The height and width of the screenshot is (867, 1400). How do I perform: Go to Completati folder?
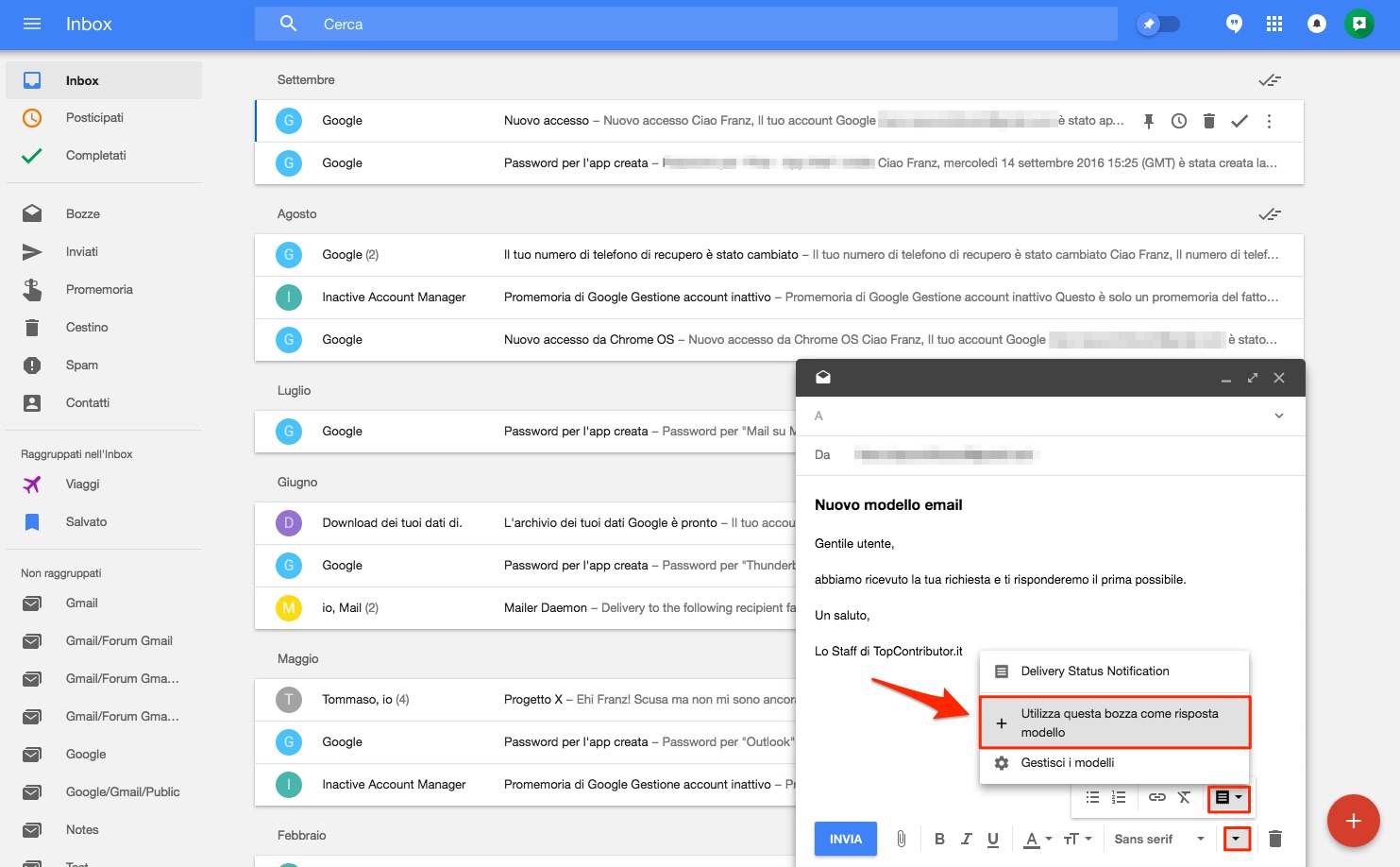pos(104,156)
